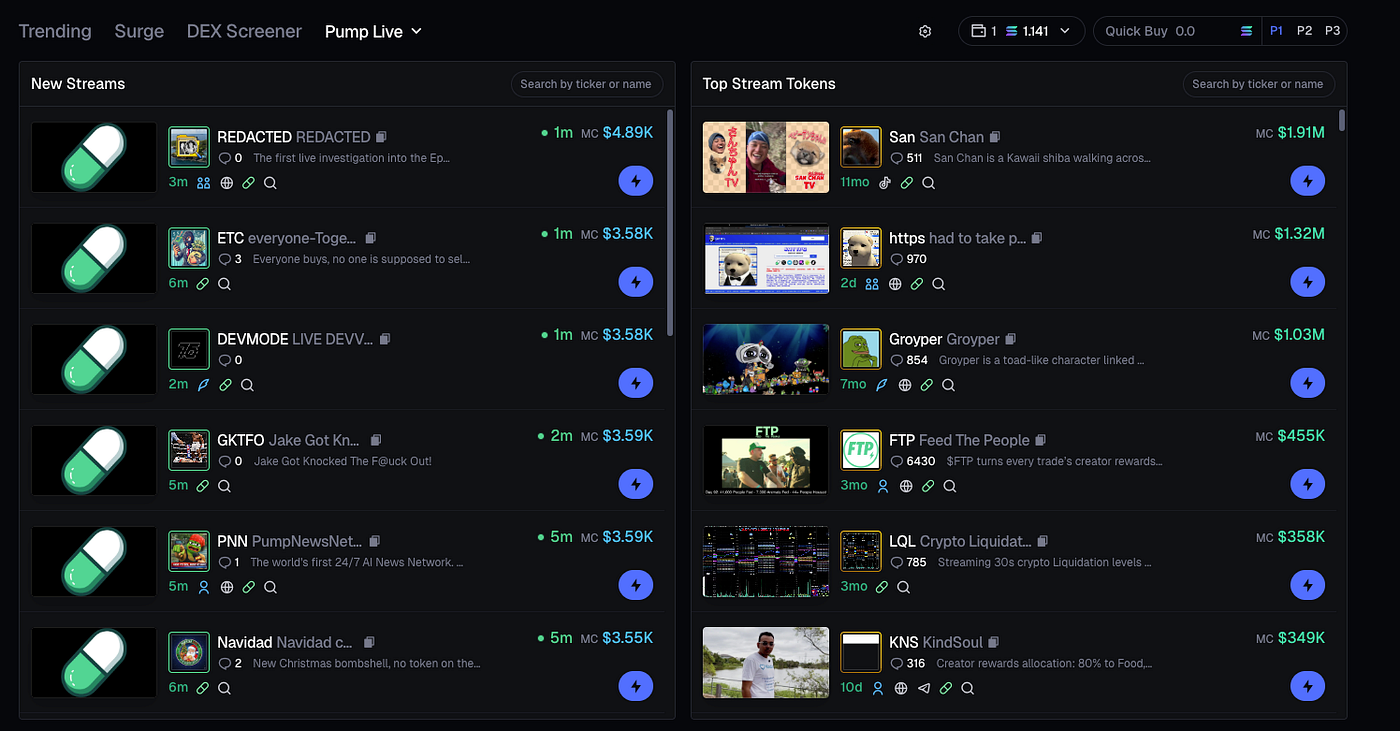Click the pill thumbnail in the GKTFO row
1400x731 pixels.
point(94,460)
